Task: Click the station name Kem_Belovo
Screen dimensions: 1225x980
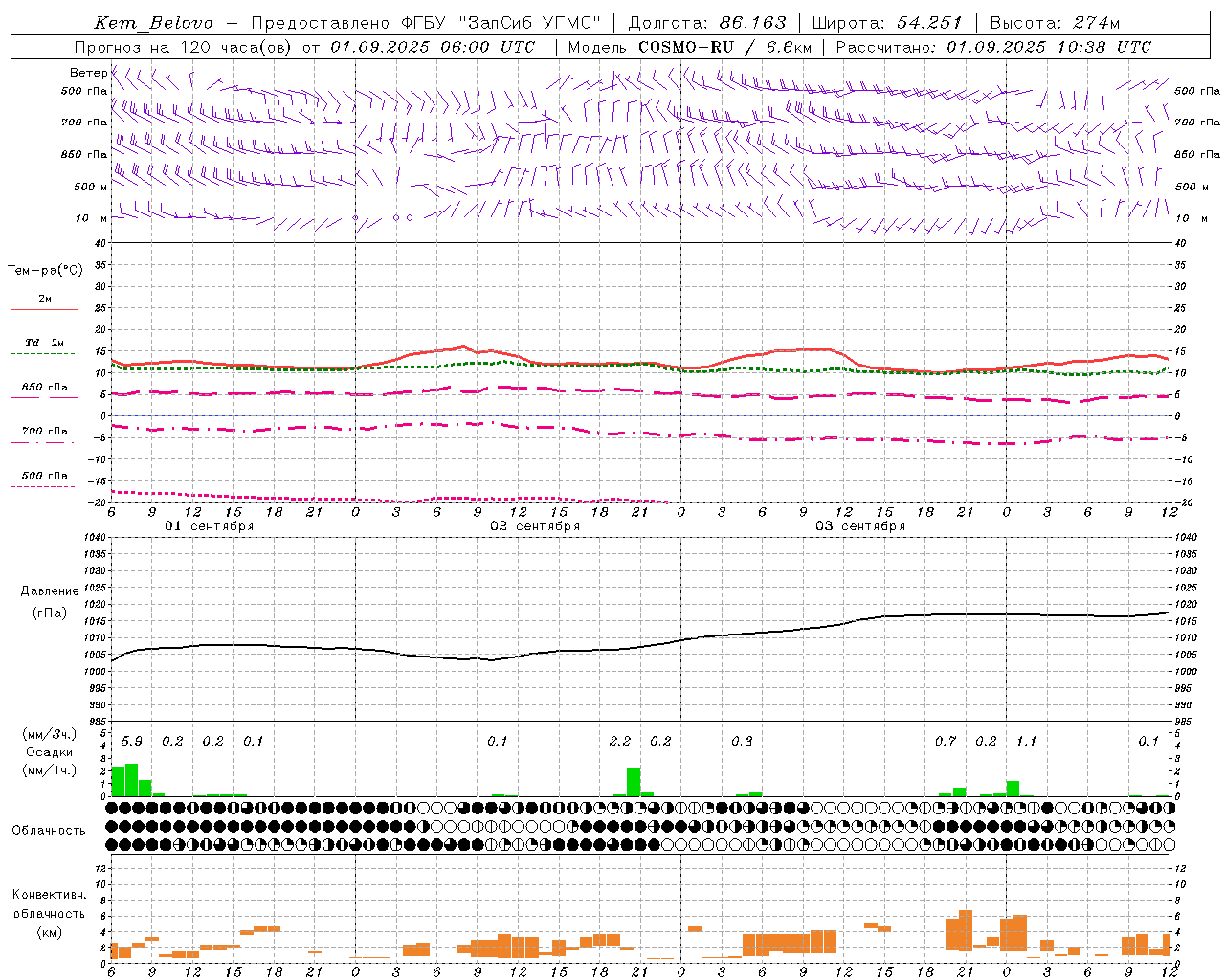Action: (x=154, y=23)
